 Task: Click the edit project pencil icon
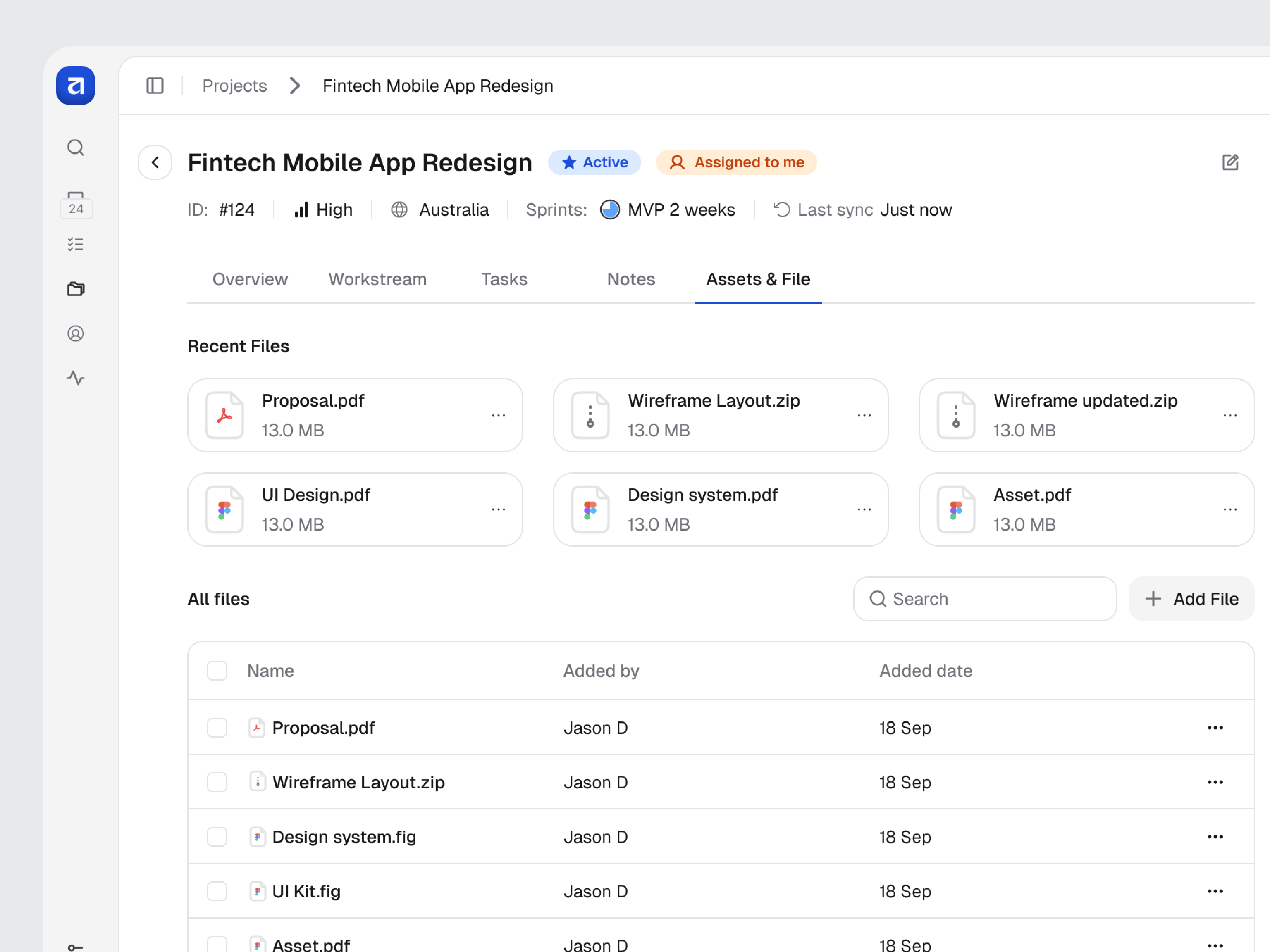pos(1230,162)
